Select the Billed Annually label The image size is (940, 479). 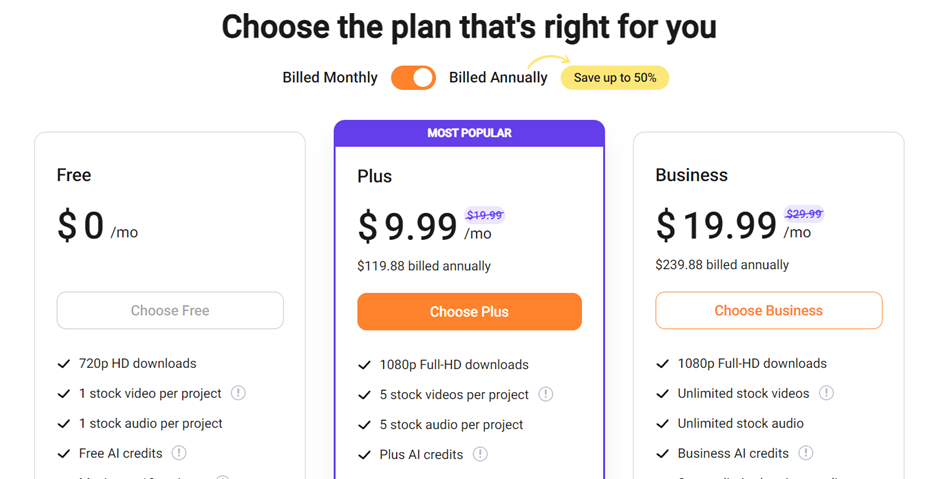click(498, 78)
